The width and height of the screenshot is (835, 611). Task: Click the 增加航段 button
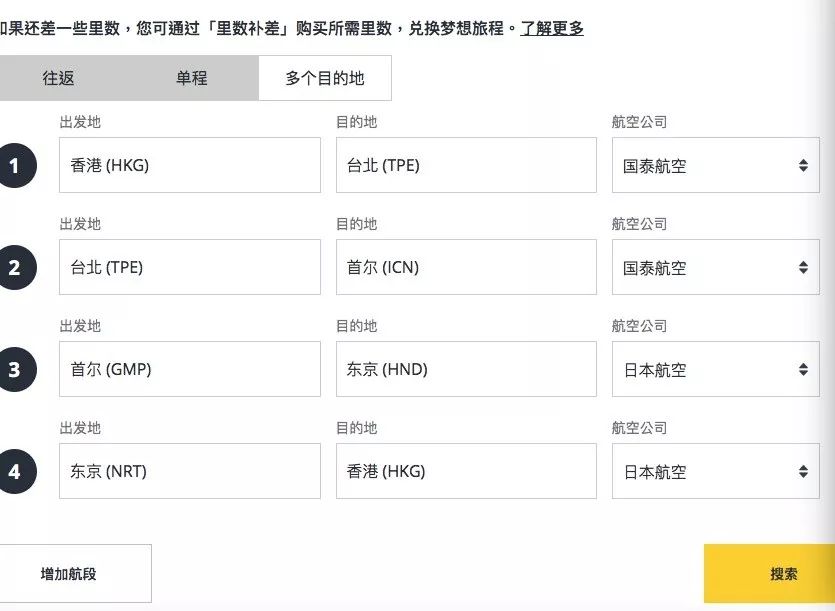pos(69,574)
